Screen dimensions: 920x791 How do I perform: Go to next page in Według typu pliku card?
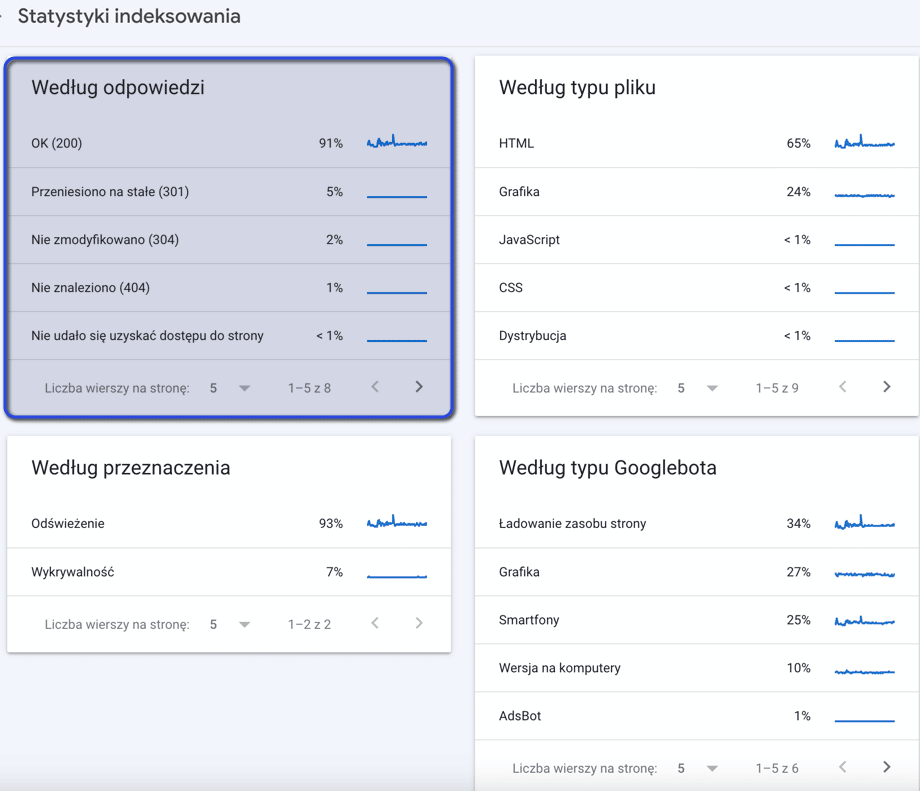pos(886,385)
